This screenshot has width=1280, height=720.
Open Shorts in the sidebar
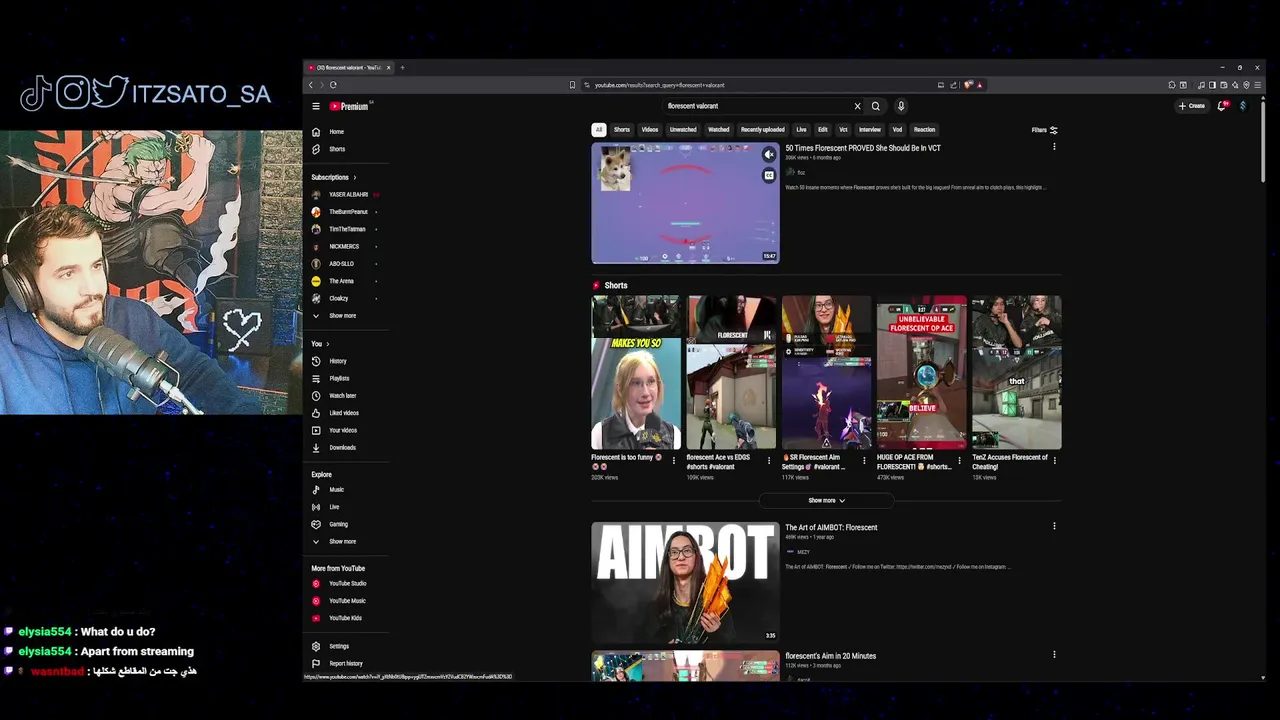[x=337, y=149]
